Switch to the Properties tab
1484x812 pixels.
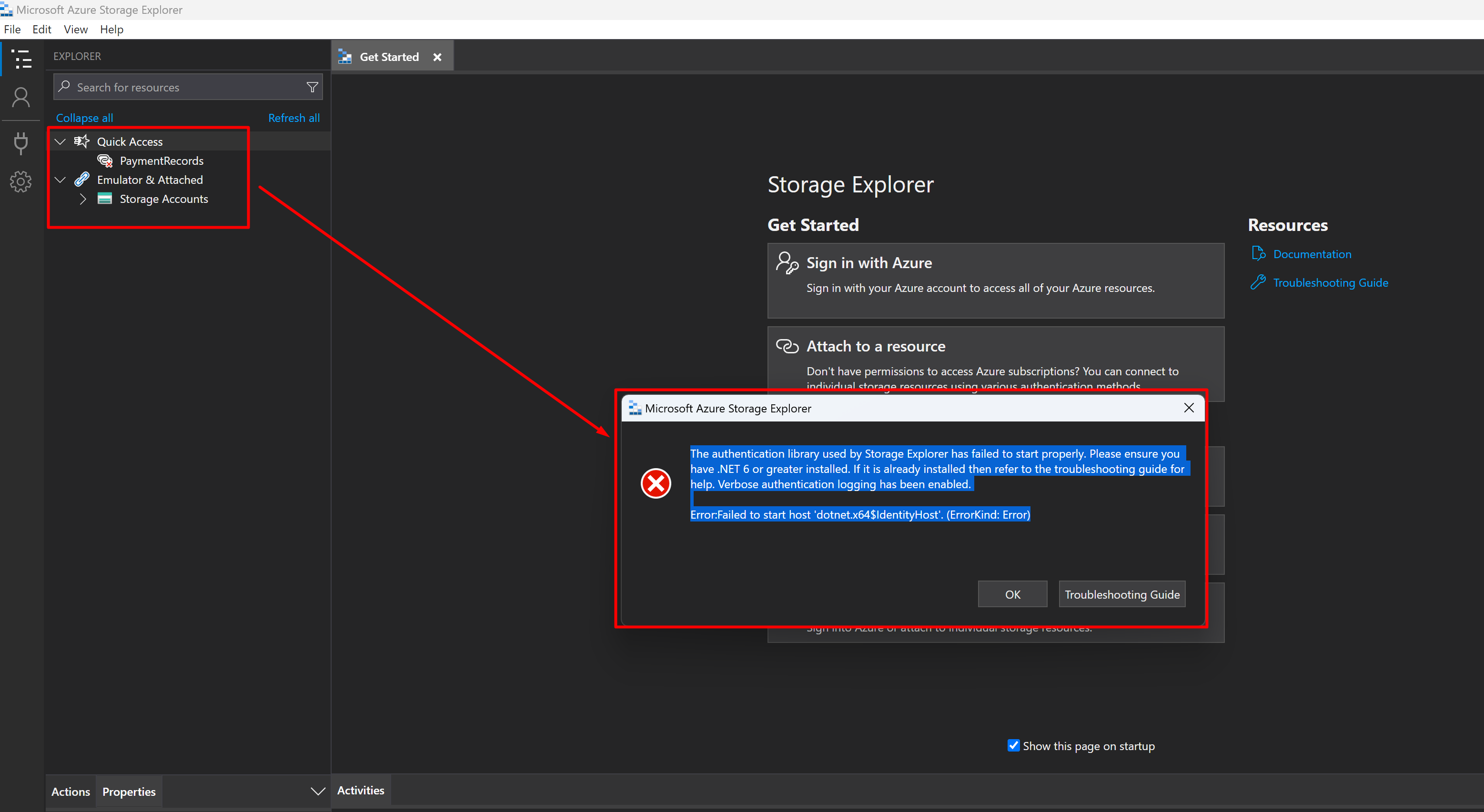pyautogui.click(x=129, y=791)
